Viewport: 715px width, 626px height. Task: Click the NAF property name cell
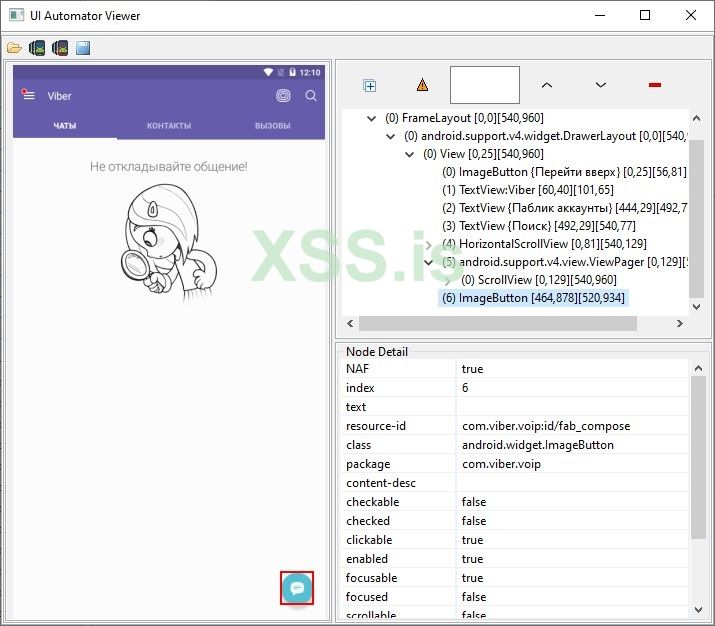398,369
